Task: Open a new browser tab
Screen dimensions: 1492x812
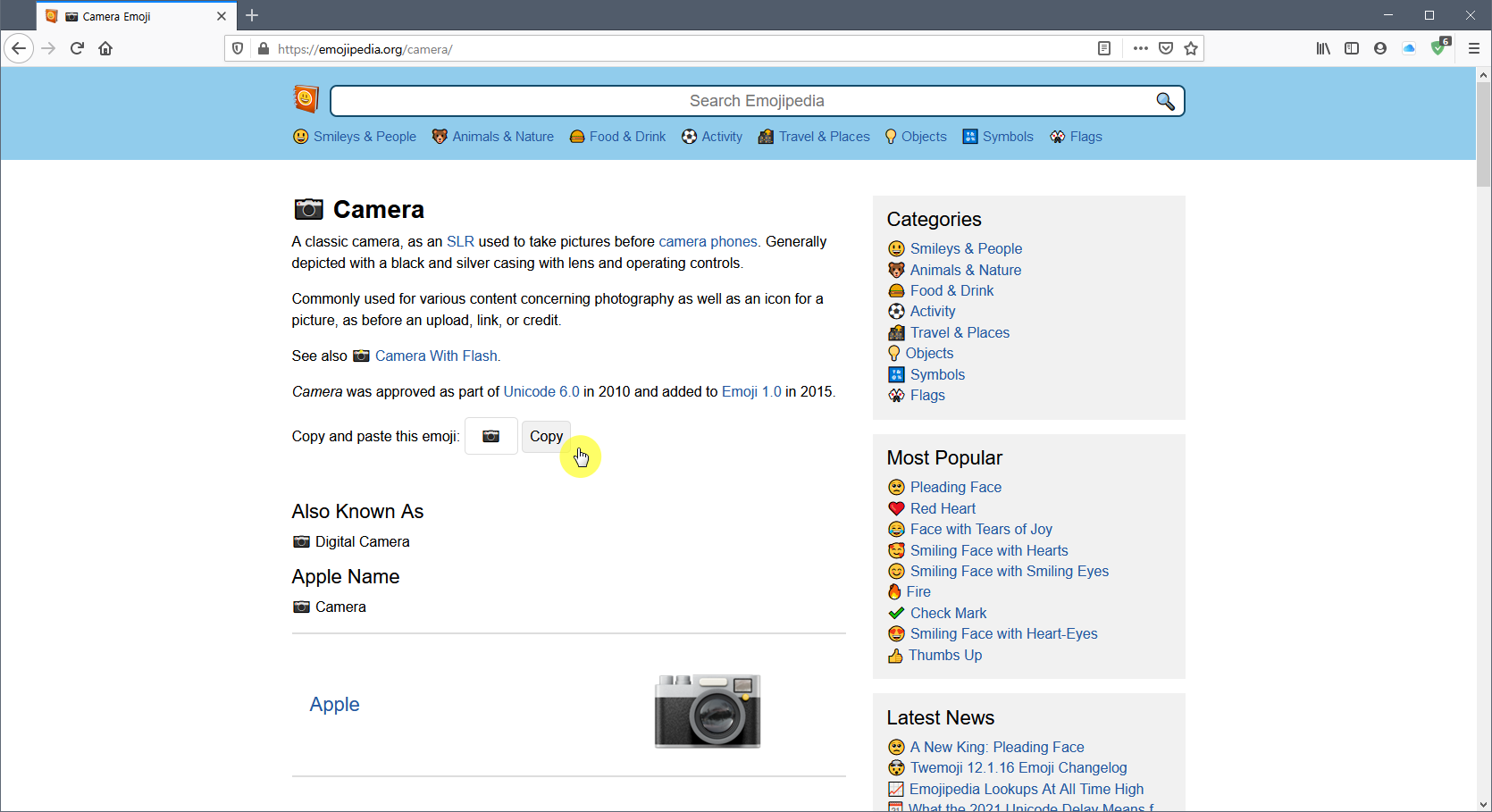Action: [x=252, y=15]
